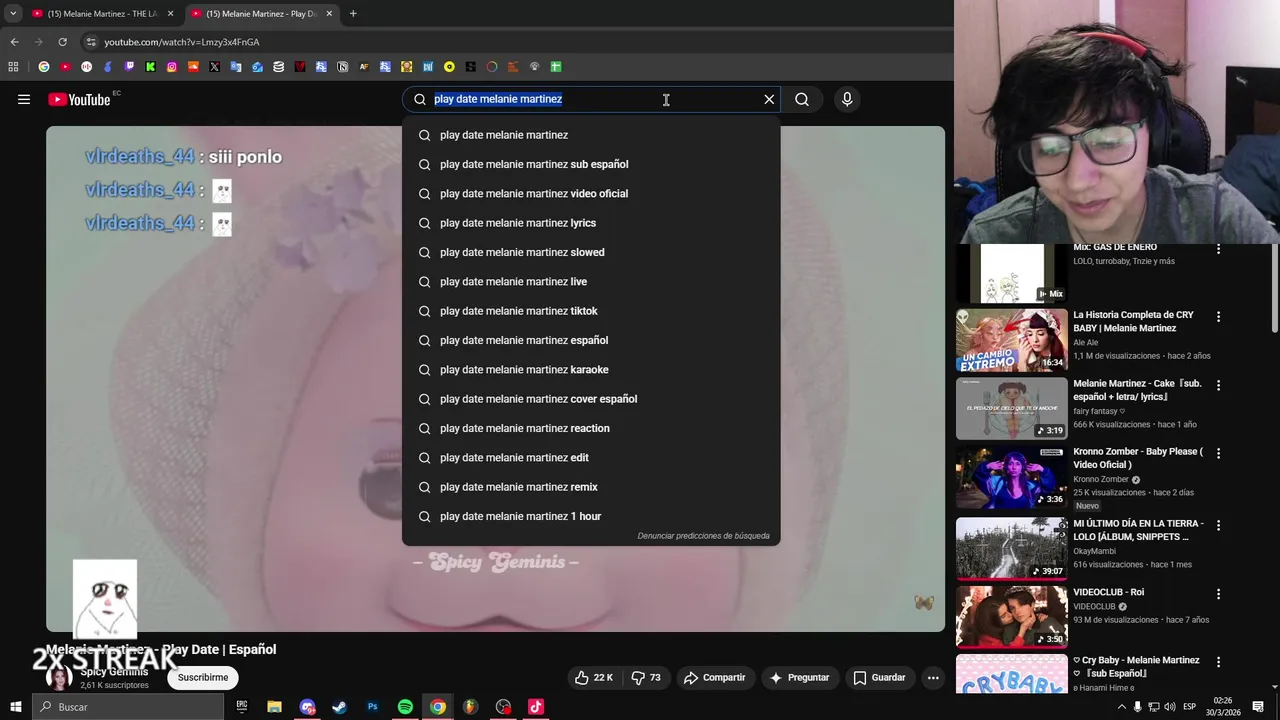Open 'Melanie Martinez - Cake' video thumbnail

(x=1012, y=408)
